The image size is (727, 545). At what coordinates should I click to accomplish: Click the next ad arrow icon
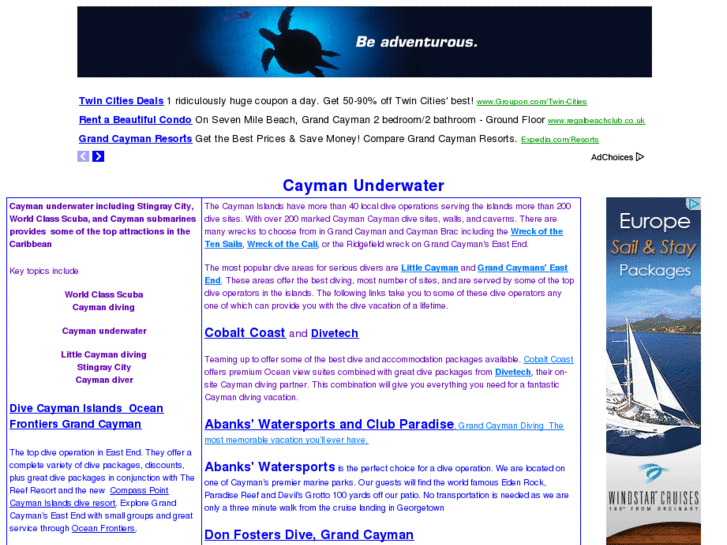point(98,156)
